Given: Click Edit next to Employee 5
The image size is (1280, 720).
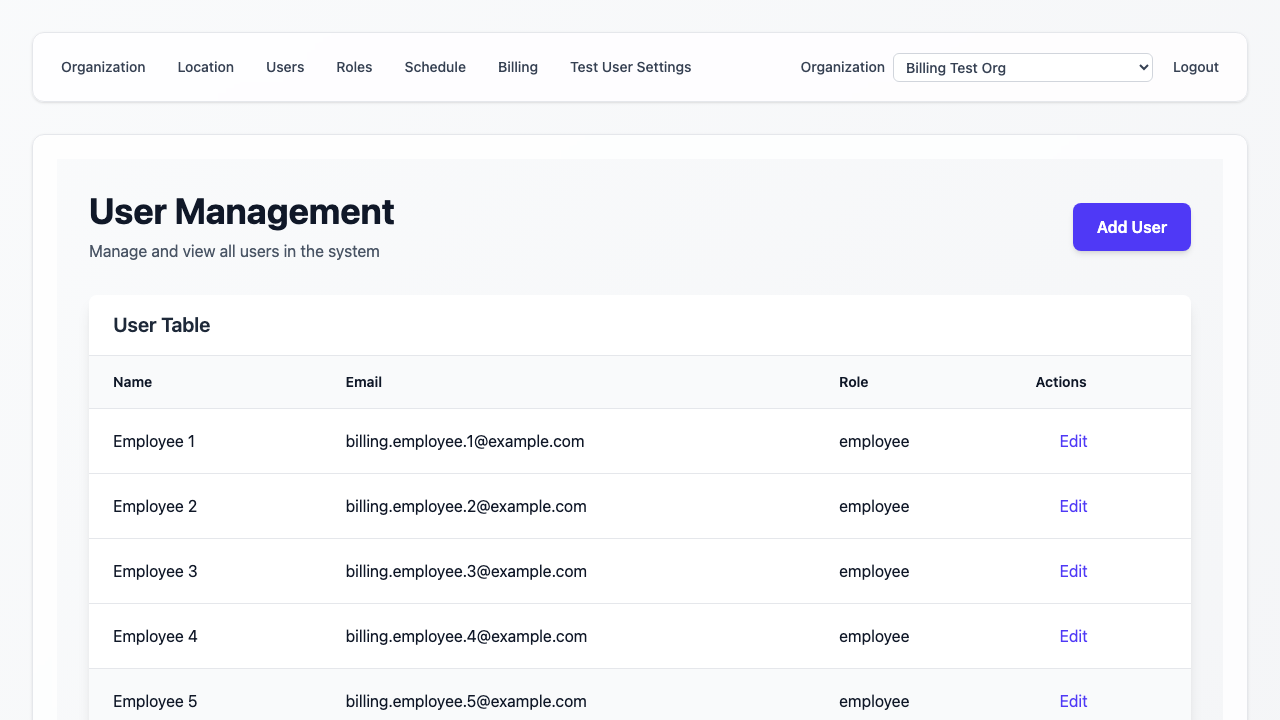Looking at the screenshot, I should [x=1073, y=701].
